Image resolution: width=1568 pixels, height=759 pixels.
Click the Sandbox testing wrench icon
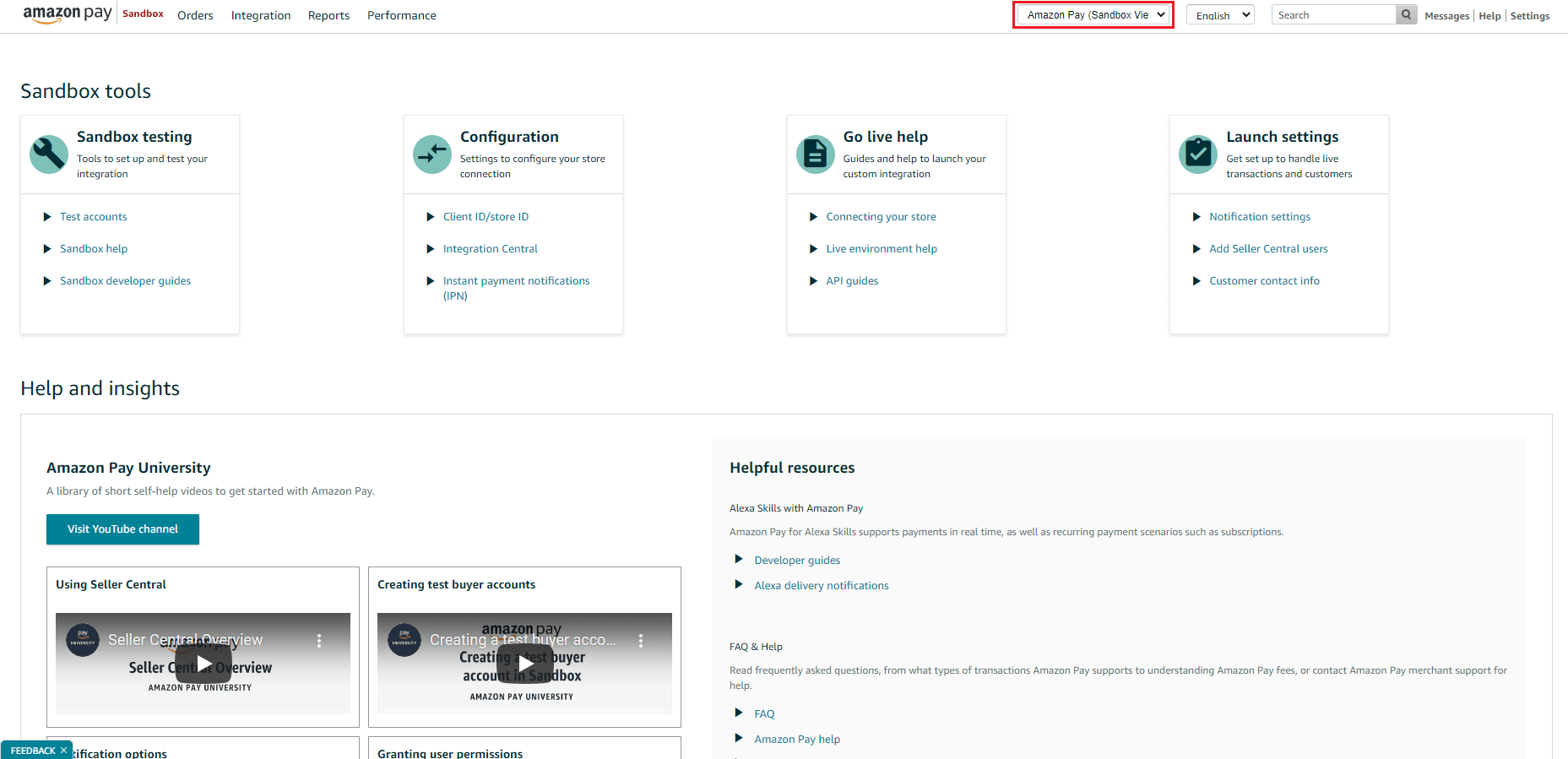pyautogui.click(x=49, y=155)
